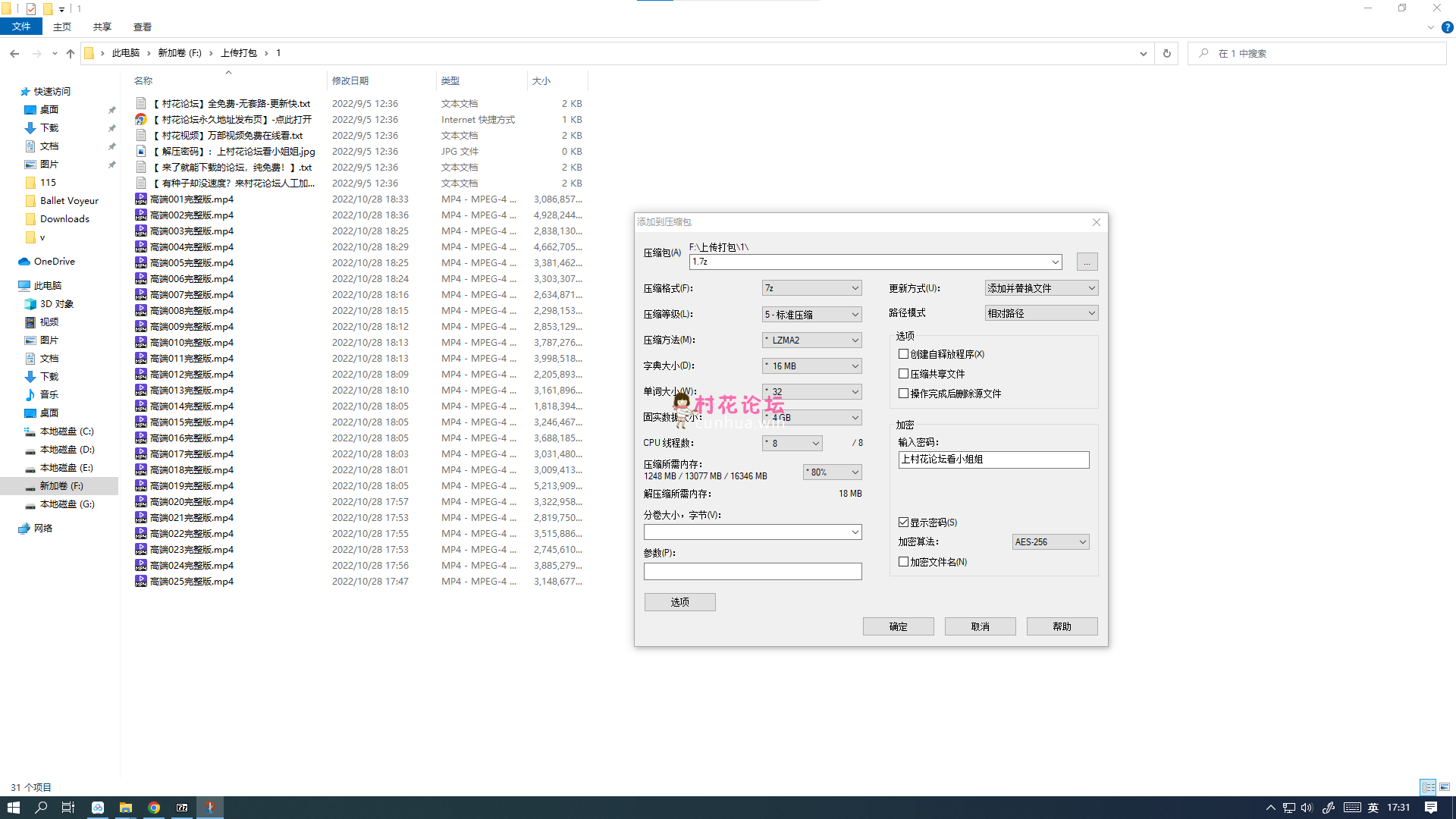Screen dimensions: 1456x819
Task: Click the password input field
Action: (x=993, y=460)
